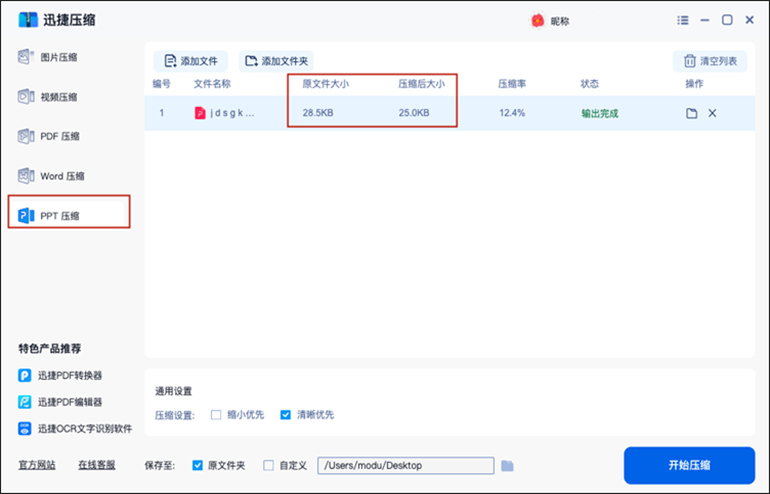Open the title bar menu list icon
The width and height of the screenshot is (770, 494).
point(683,20)
